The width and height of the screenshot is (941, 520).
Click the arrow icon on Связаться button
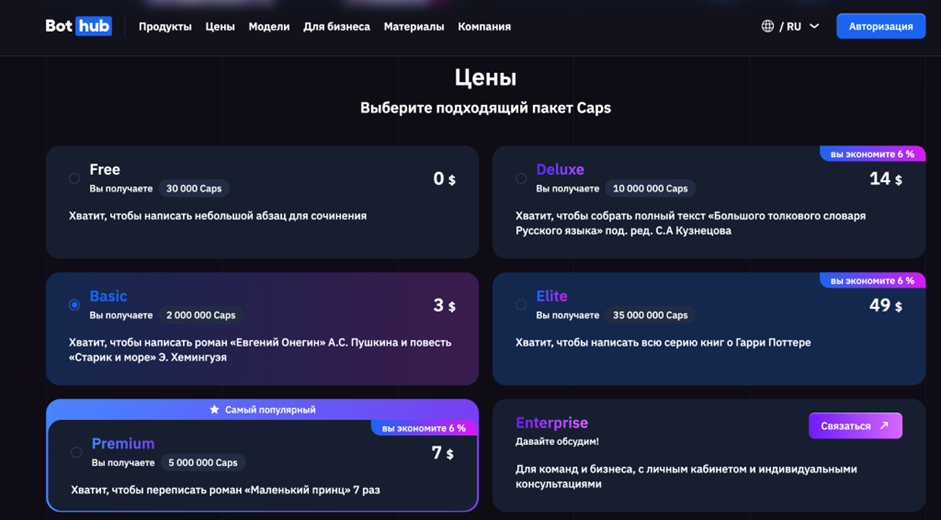[884, 426]
